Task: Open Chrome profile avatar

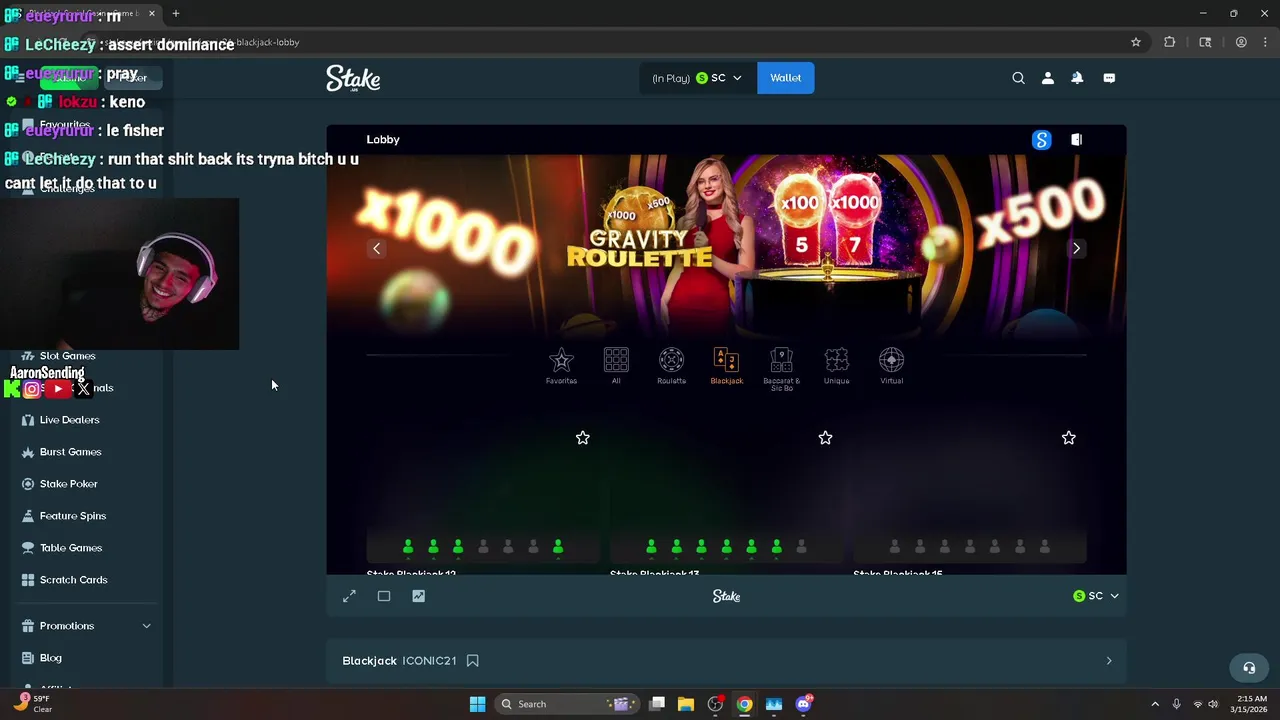Action: [1241, 42]
